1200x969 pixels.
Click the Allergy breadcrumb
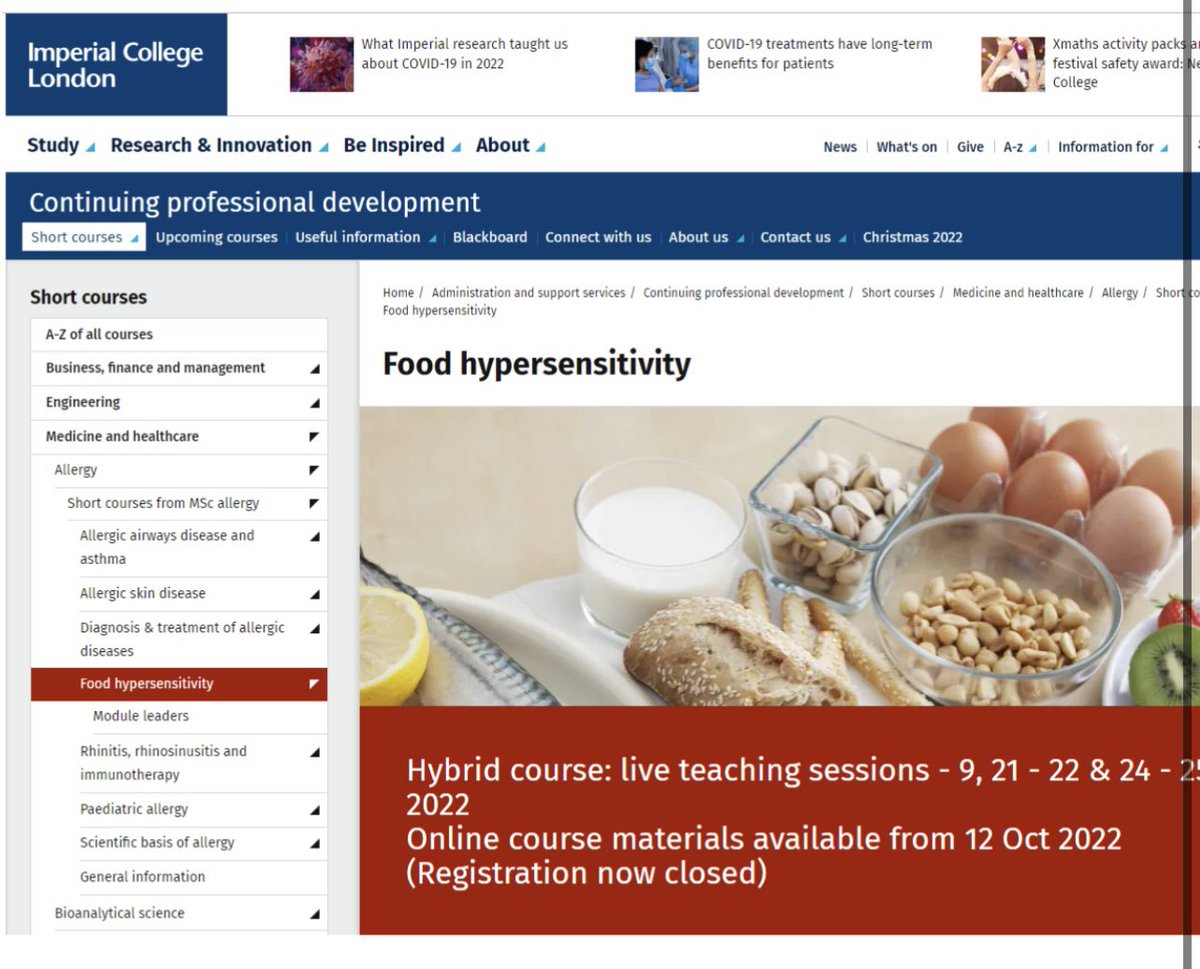(x=1120, y=293)
